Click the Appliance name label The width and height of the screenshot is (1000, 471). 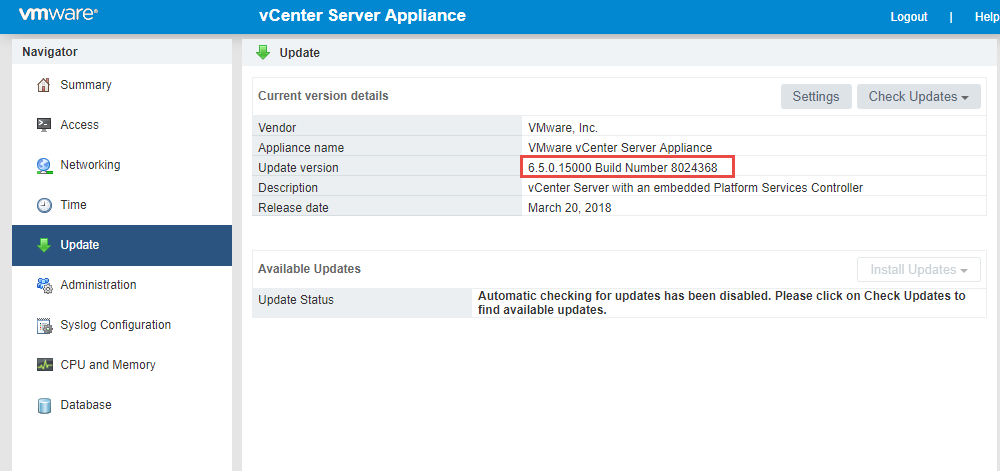(301, 148)
